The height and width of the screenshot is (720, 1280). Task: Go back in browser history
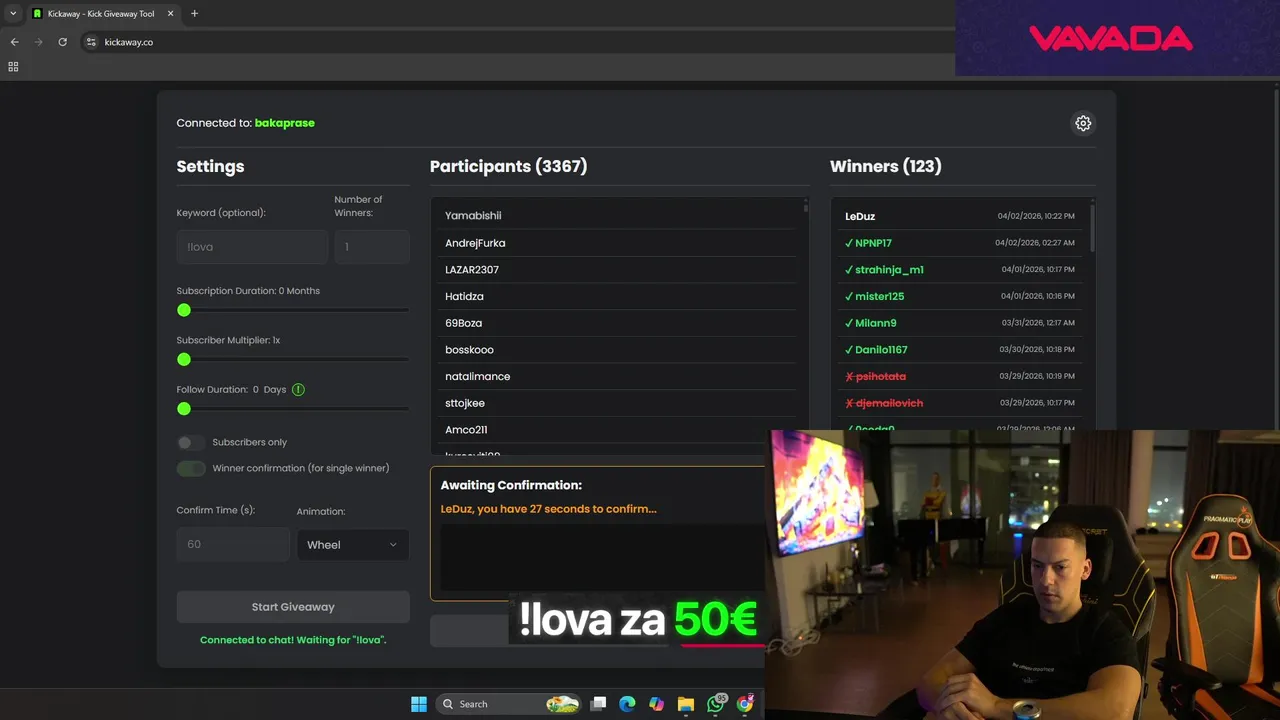[x=14, y=42]
